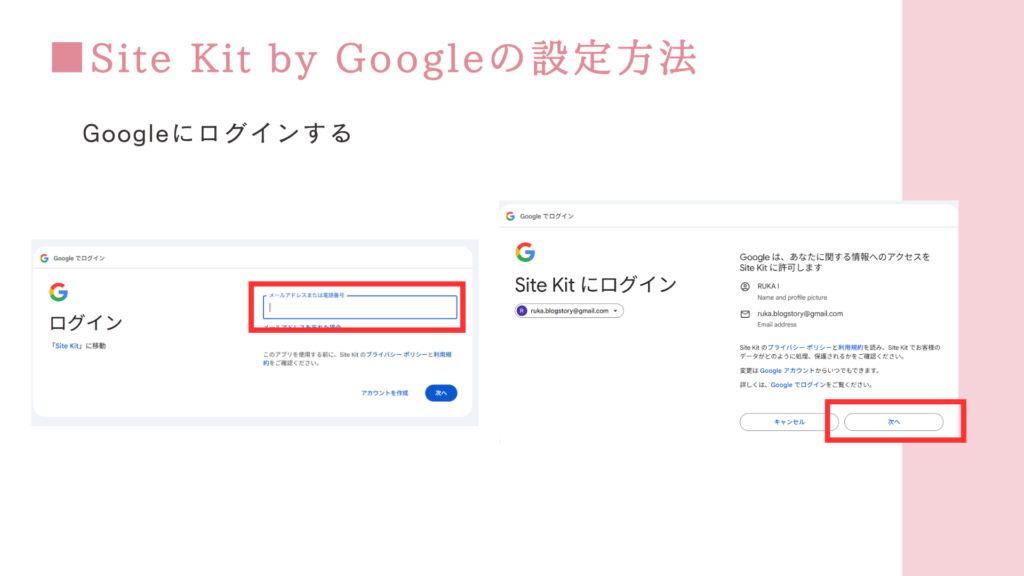Click the blue 次へ button in login dialog
The height and width of the screenshot is (576, 1024).
point(441,393)
